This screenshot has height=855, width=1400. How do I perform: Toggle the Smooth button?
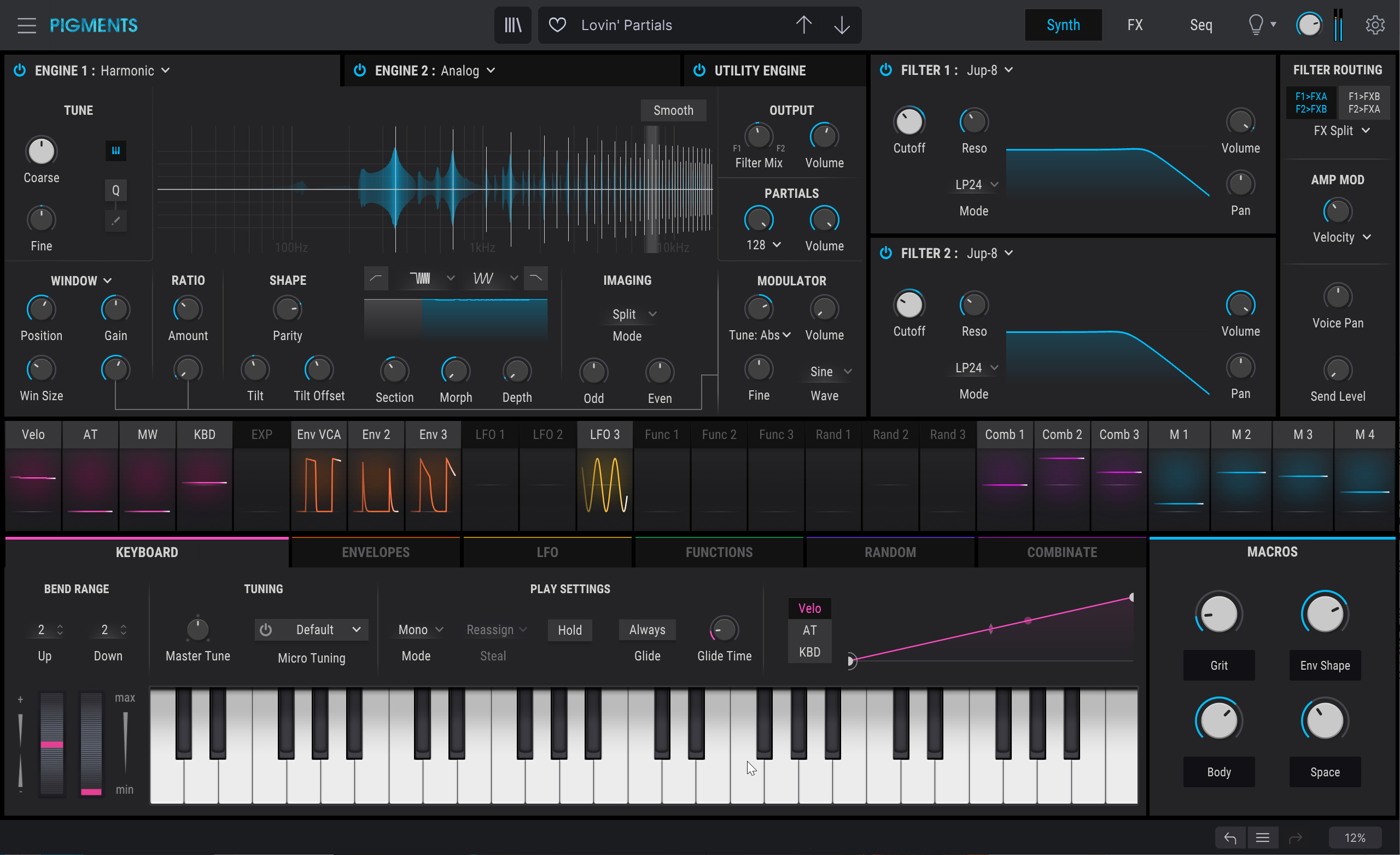[673, 110]
